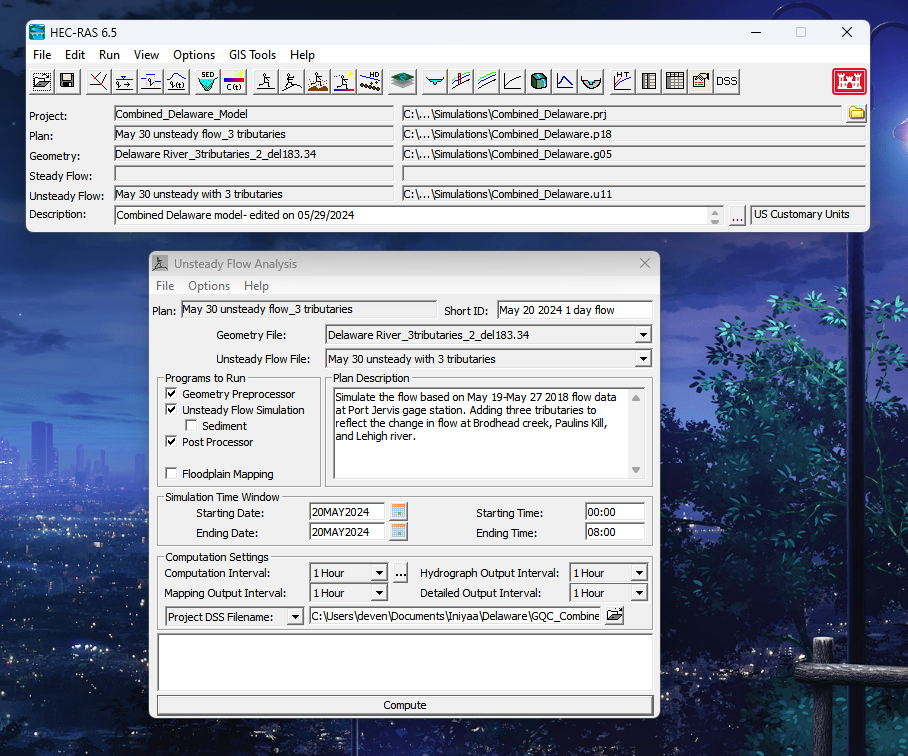Click the Plan Description scrollbar down arrow

coord(636,470)
